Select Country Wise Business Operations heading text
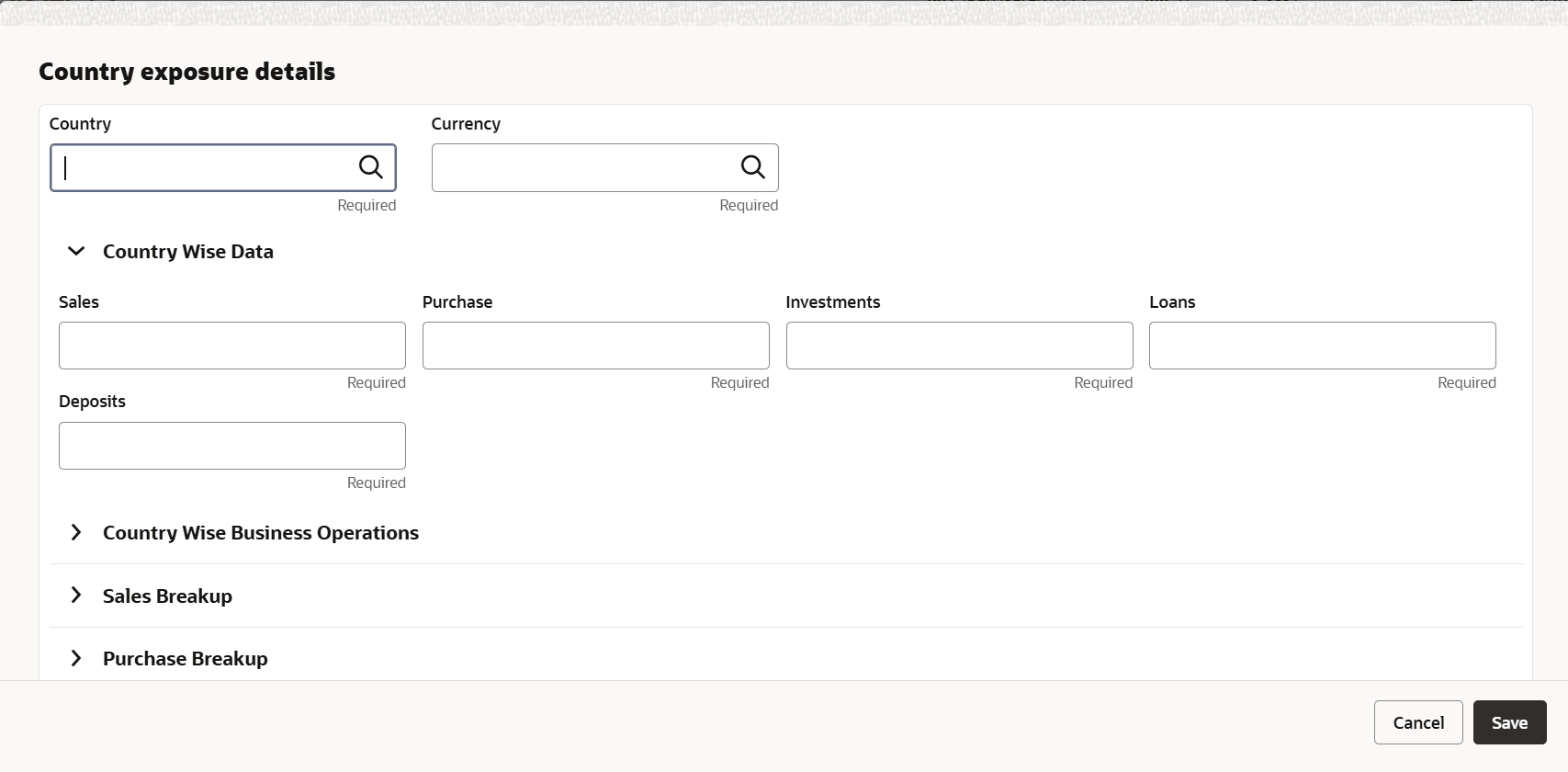 [261, 533]
